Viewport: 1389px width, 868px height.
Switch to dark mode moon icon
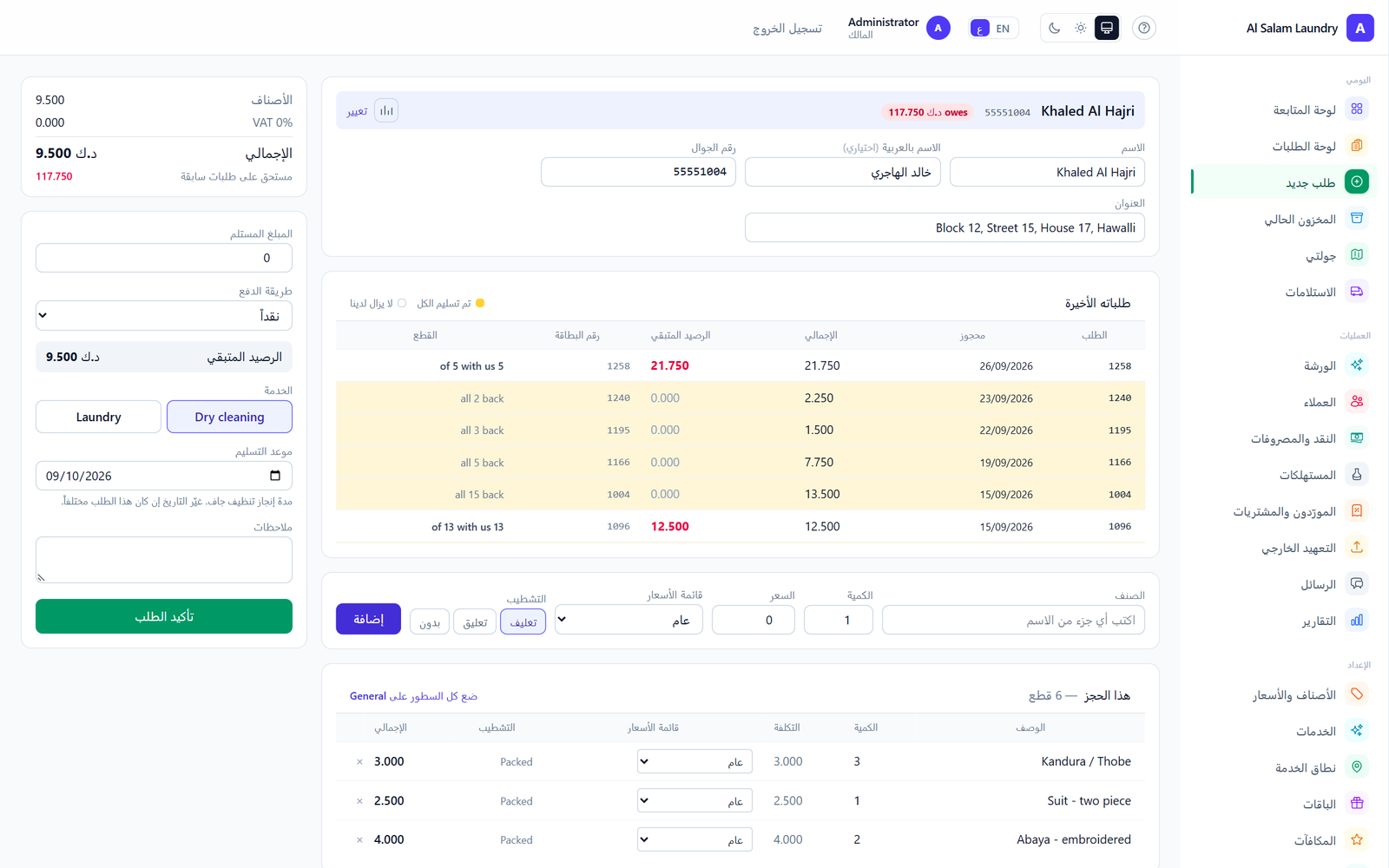pos(1054,28)
